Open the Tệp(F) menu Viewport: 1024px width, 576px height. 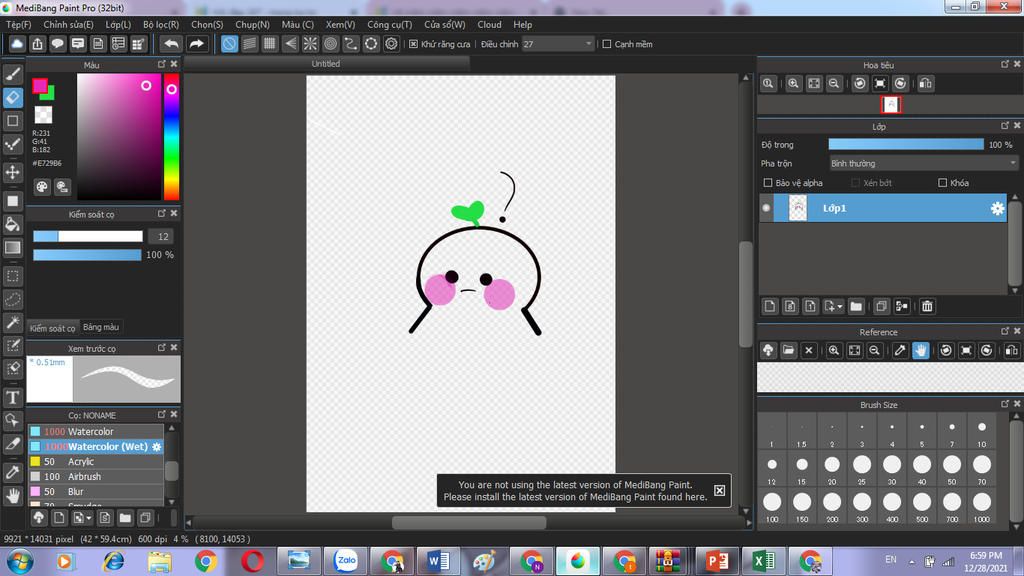18,24
